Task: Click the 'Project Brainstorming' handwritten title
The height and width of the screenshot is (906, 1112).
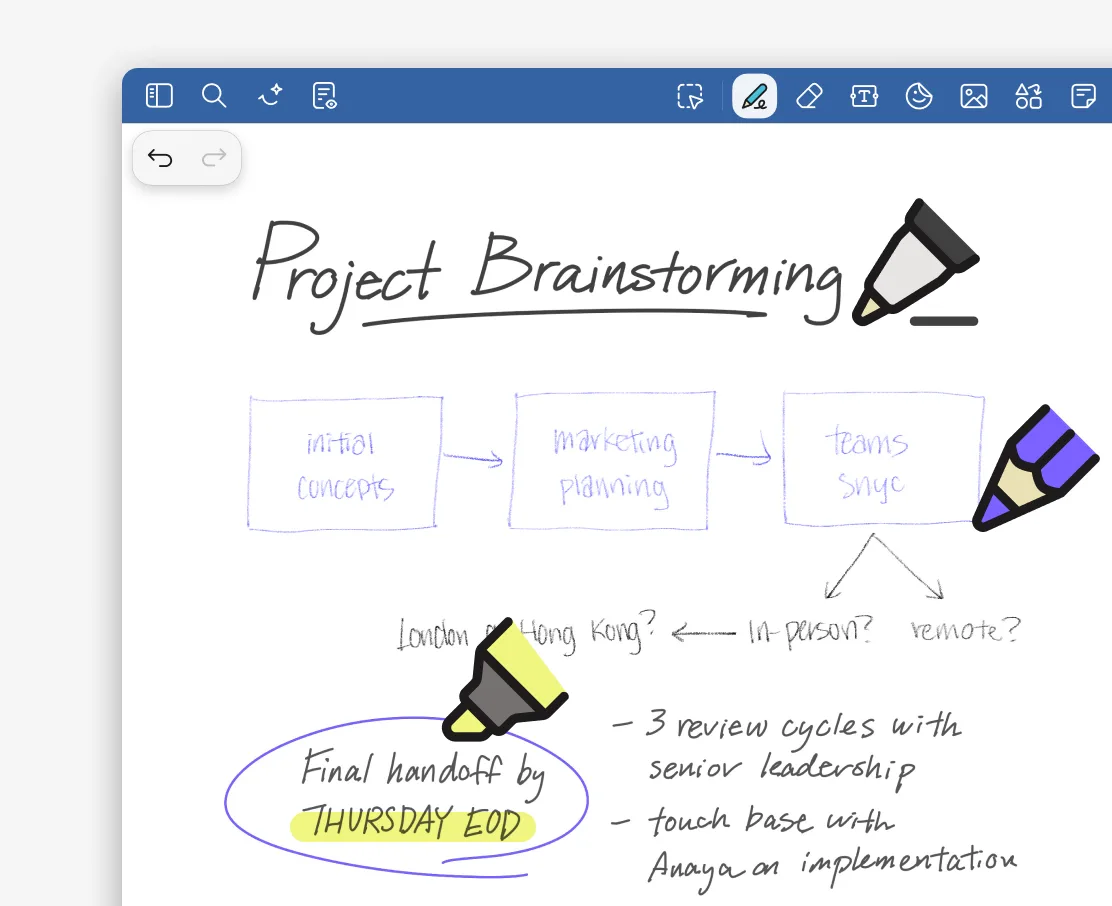Action: click(x=546, y=276)
